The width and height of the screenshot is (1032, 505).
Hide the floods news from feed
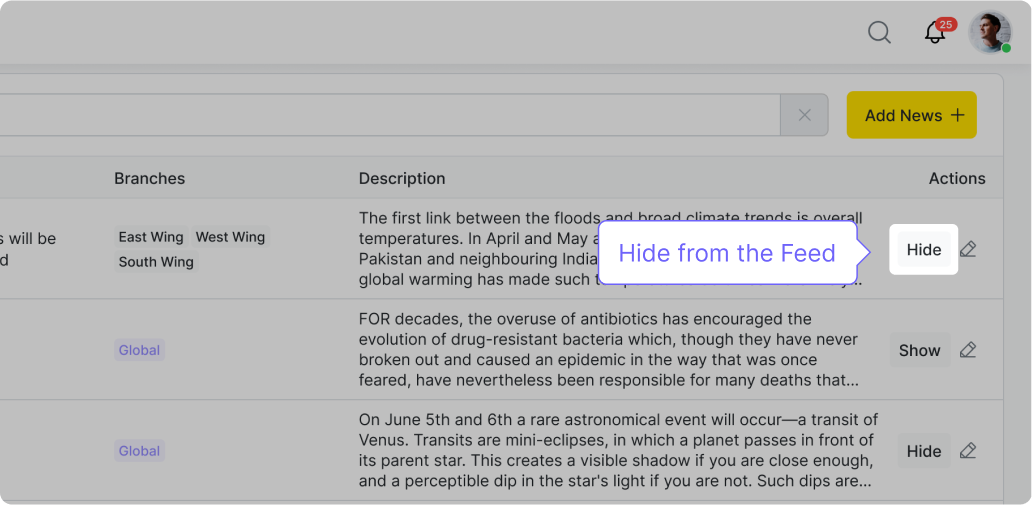pyautogui.click(x=923, y=249)
